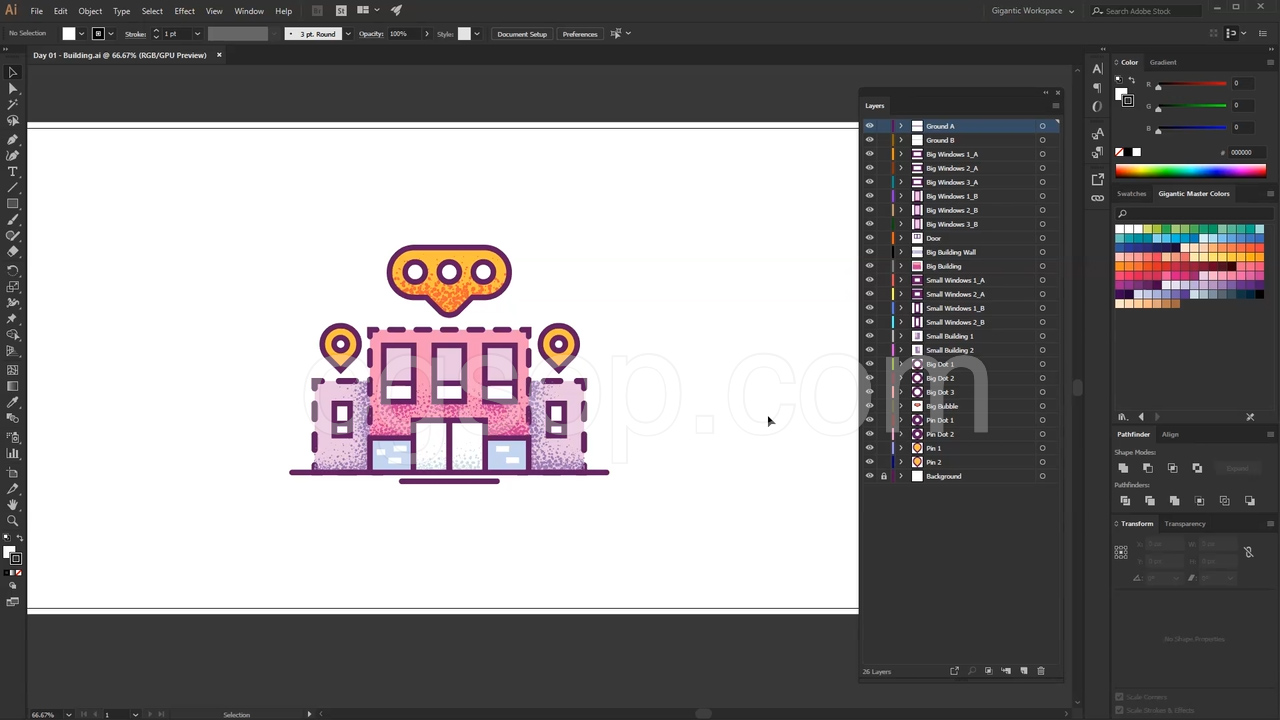Click the Delete Selection trash icon in Layers
1280x720 pixels.
coord(1040,671)
